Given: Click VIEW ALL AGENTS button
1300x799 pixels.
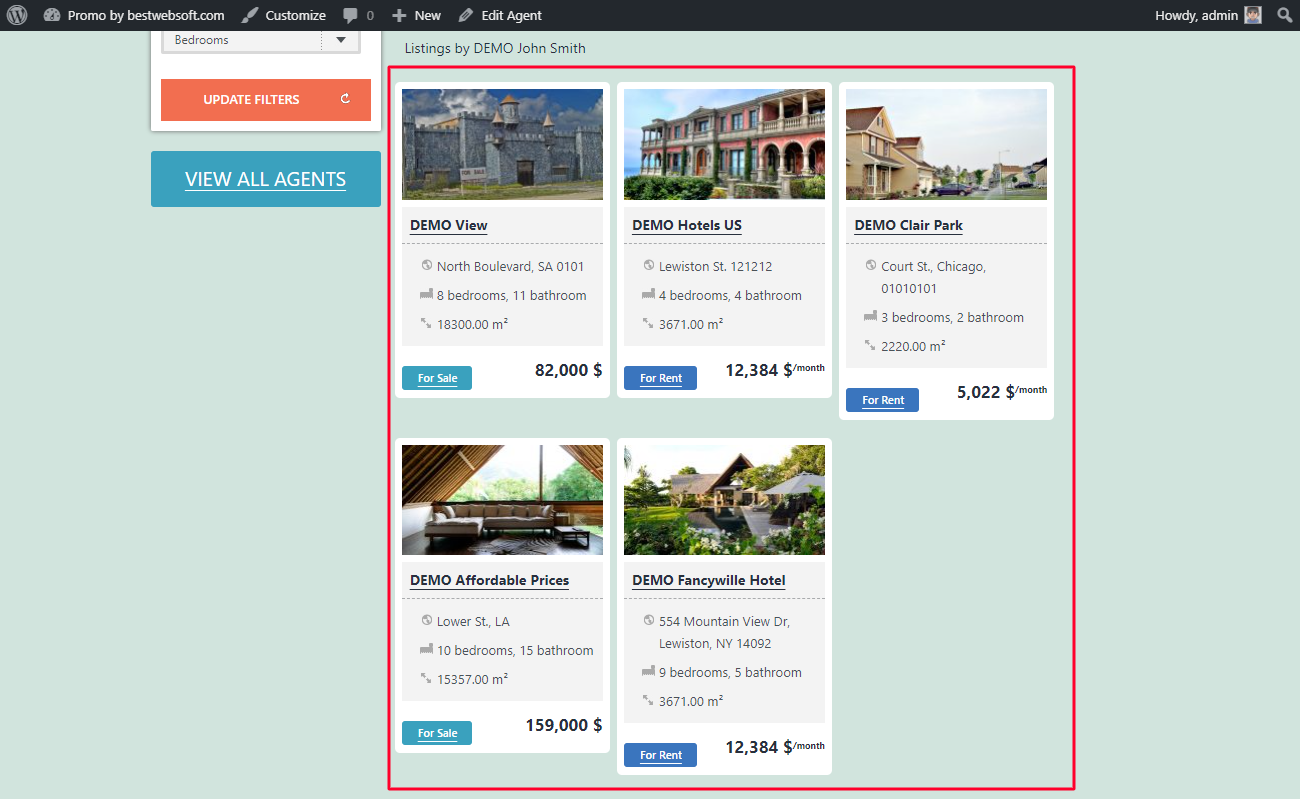Looking at the screenshot, I should coord(266,179).
